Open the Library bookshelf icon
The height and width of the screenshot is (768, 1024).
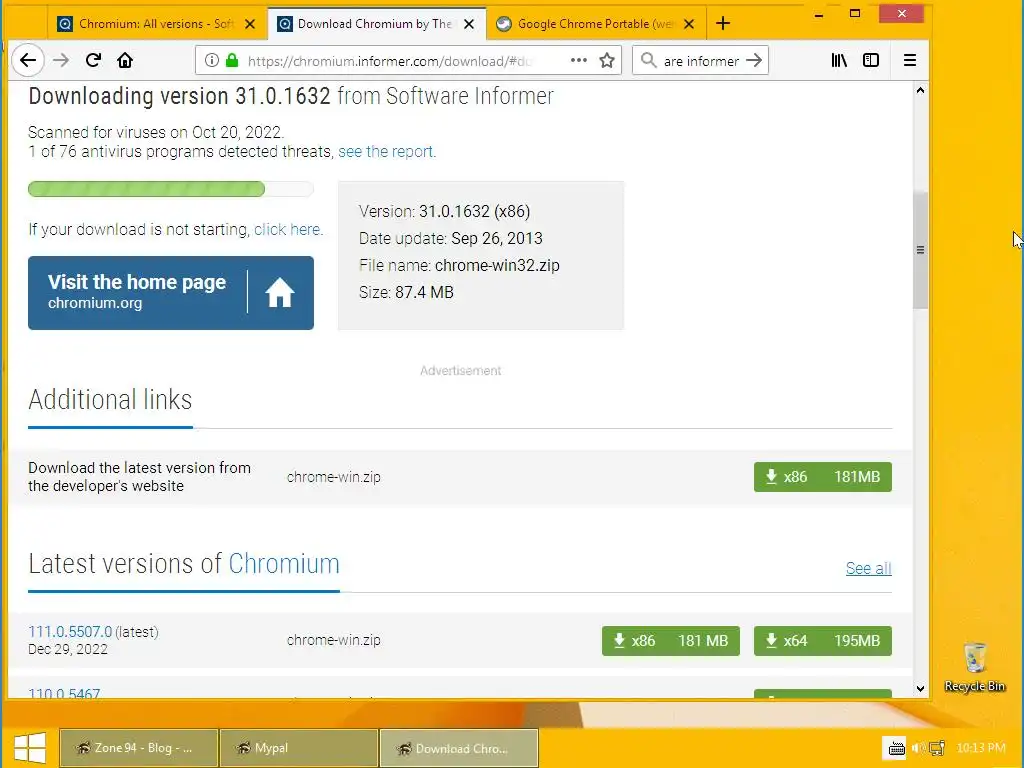click(x=839, y=61)
